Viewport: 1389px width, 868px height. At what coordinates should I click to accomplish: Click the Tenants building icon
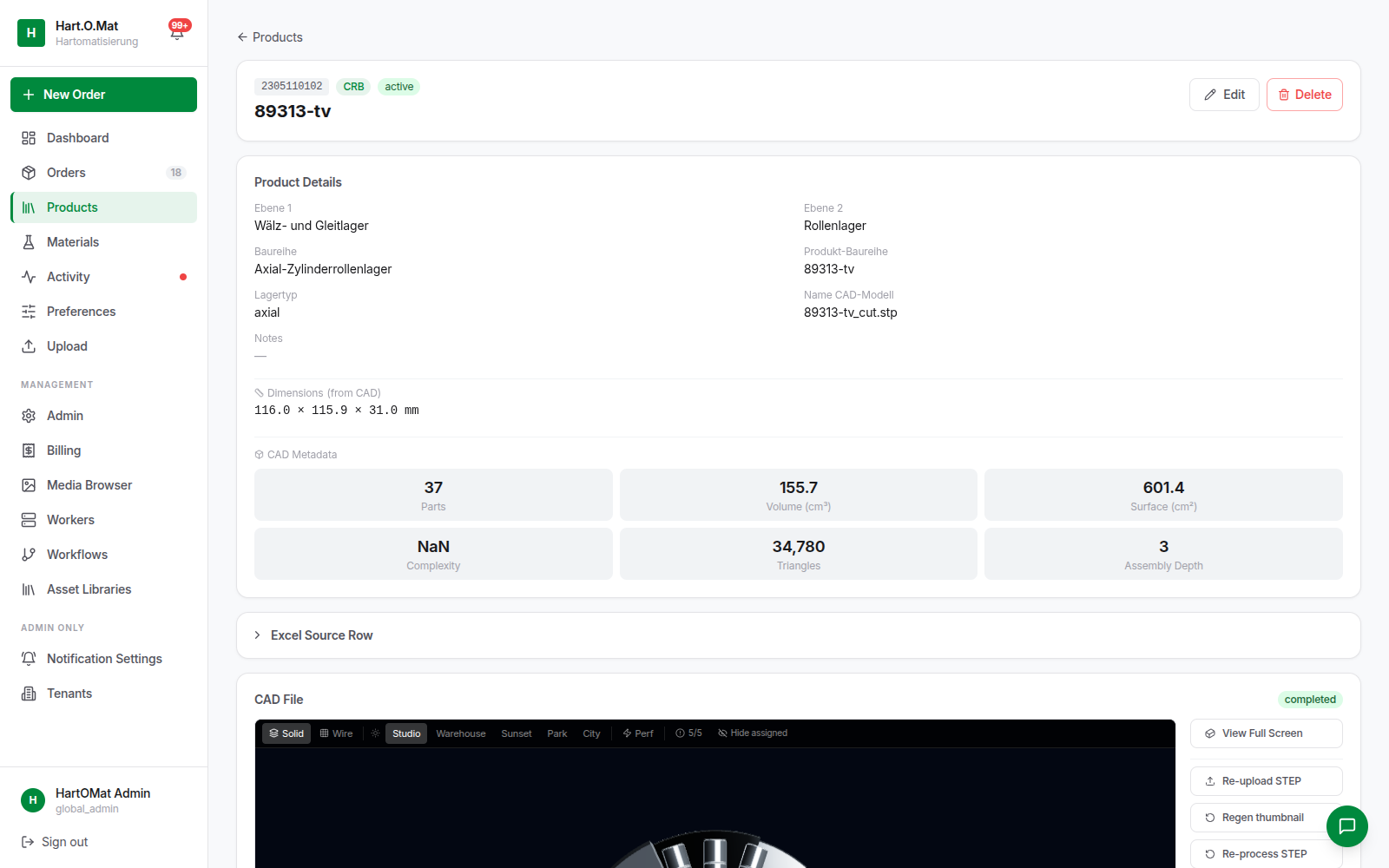[29, 694]
